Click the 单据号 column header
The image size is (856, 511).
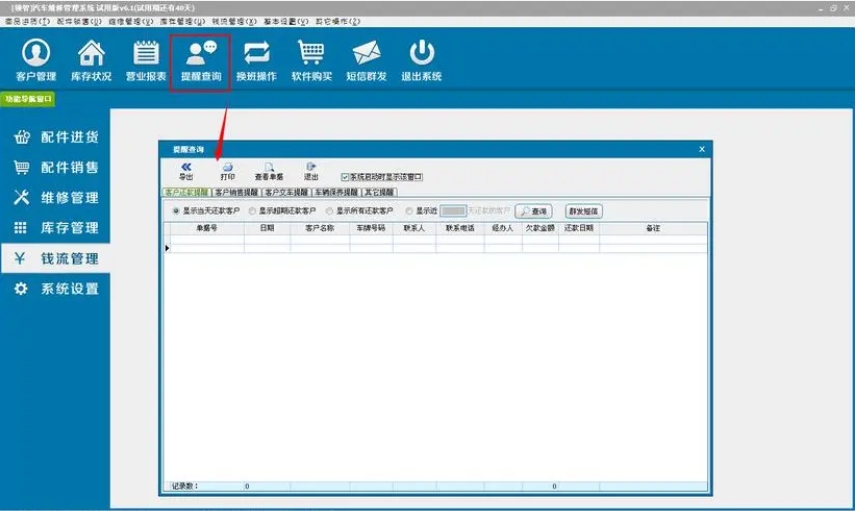tap(207, 228)
